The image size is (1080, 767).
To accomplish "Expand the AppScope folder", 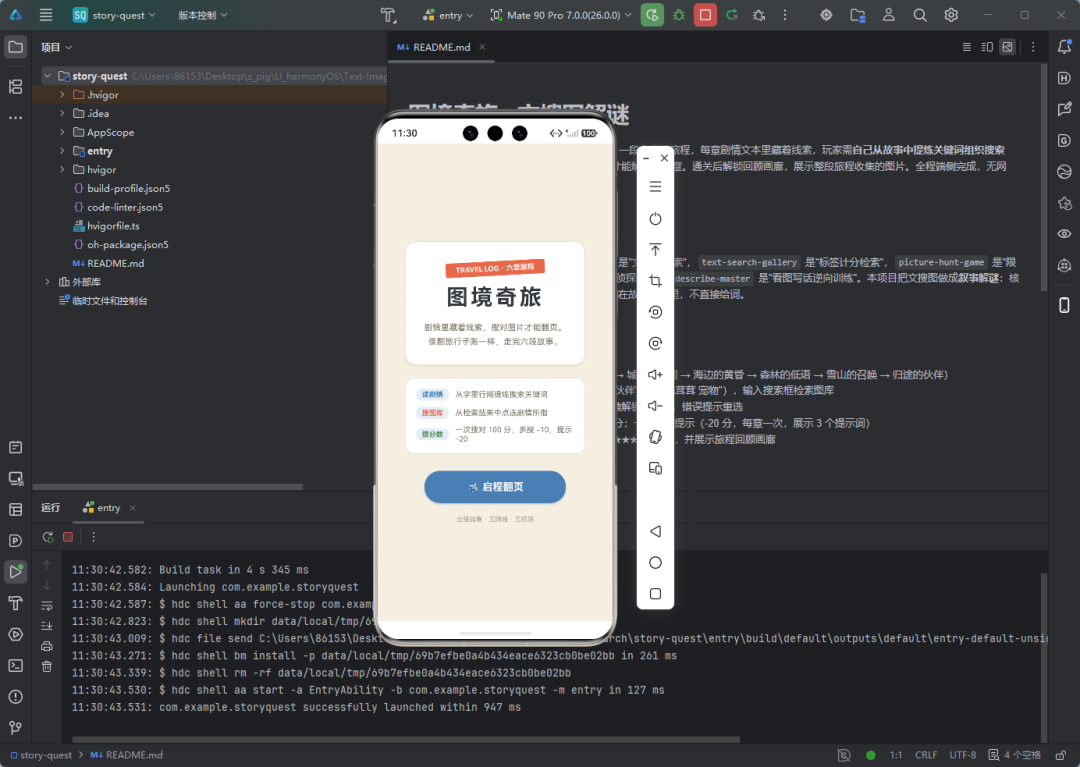I will pos(62,132).
